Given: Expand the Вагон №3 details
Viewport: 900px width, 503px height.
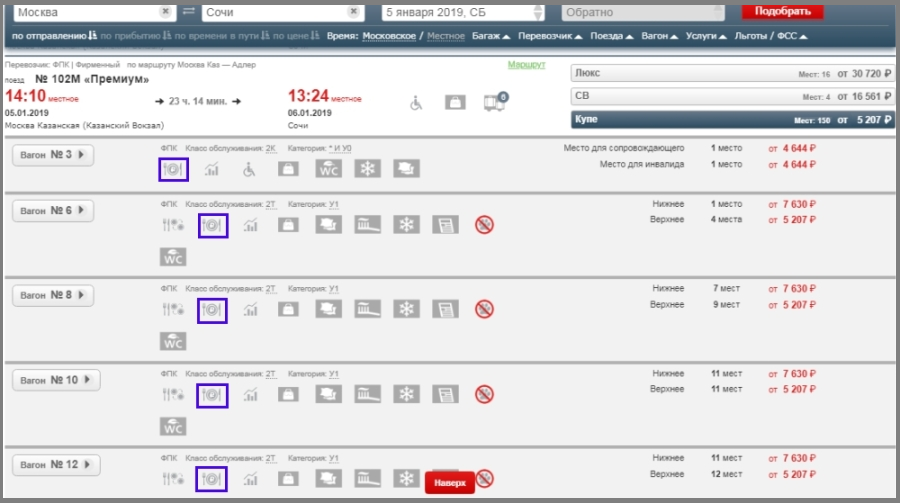Looking at the screenshot, I should pos(53,155).
